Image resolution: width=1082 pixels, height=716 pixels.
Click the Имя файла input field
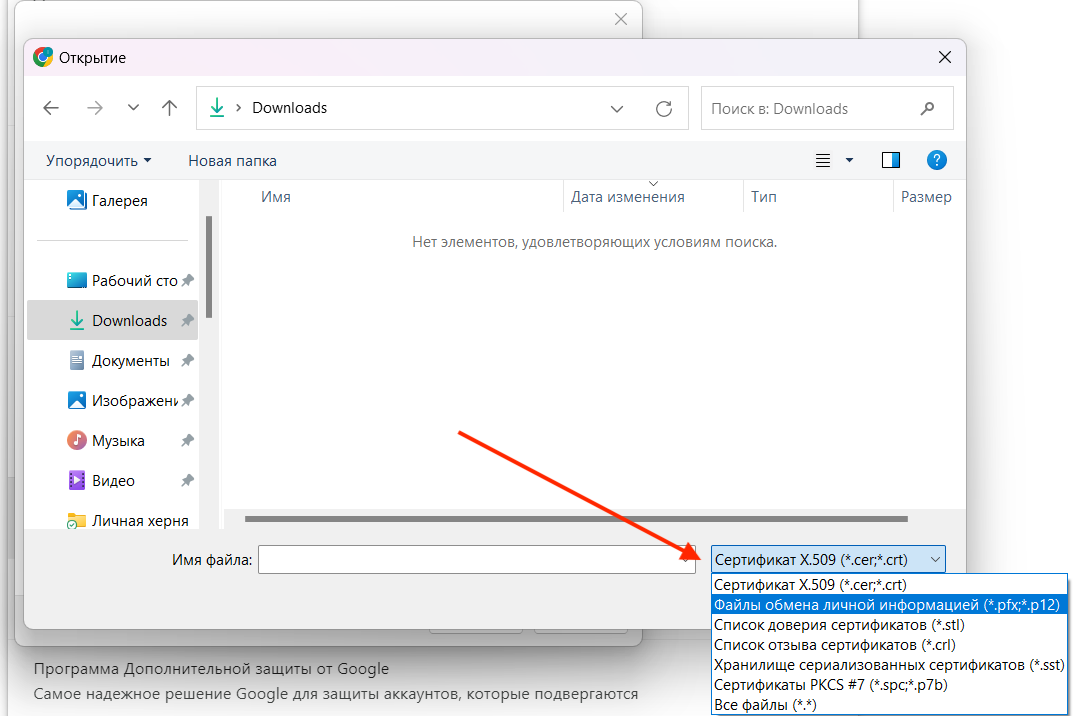(x=476, y=559)
